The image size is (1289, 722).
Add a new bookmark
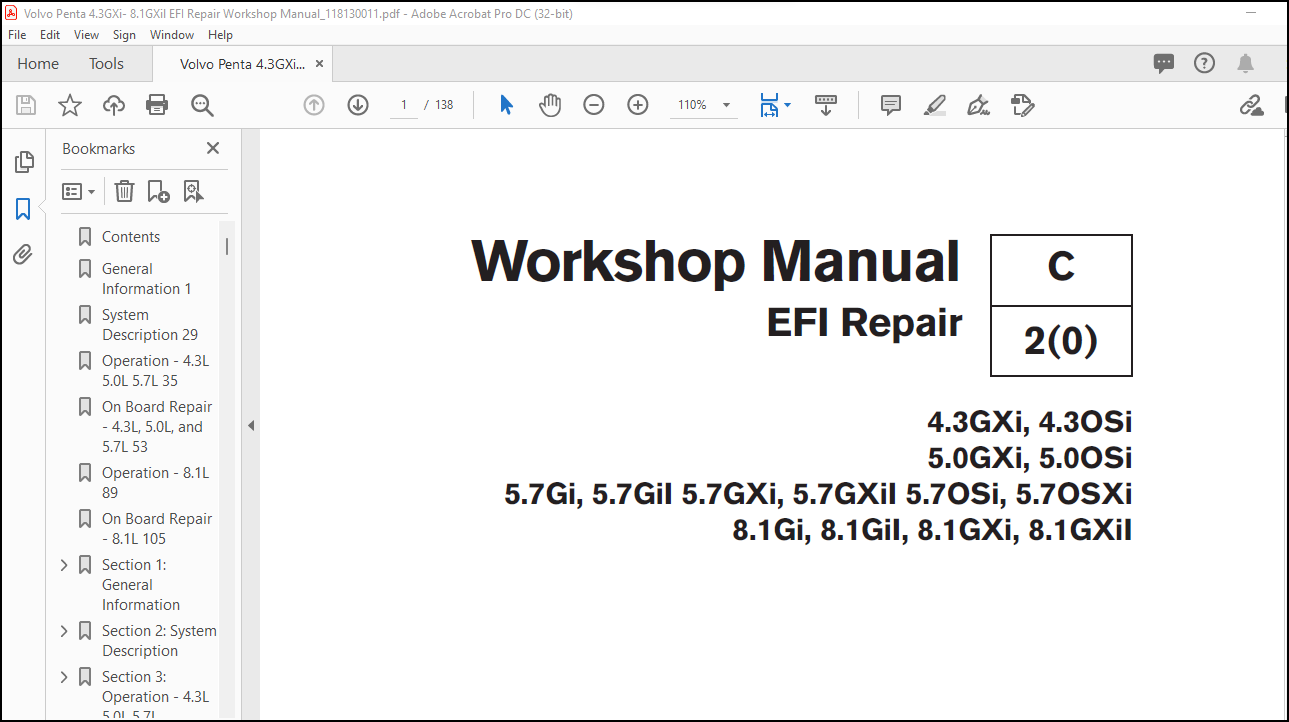tap(158, 191)
